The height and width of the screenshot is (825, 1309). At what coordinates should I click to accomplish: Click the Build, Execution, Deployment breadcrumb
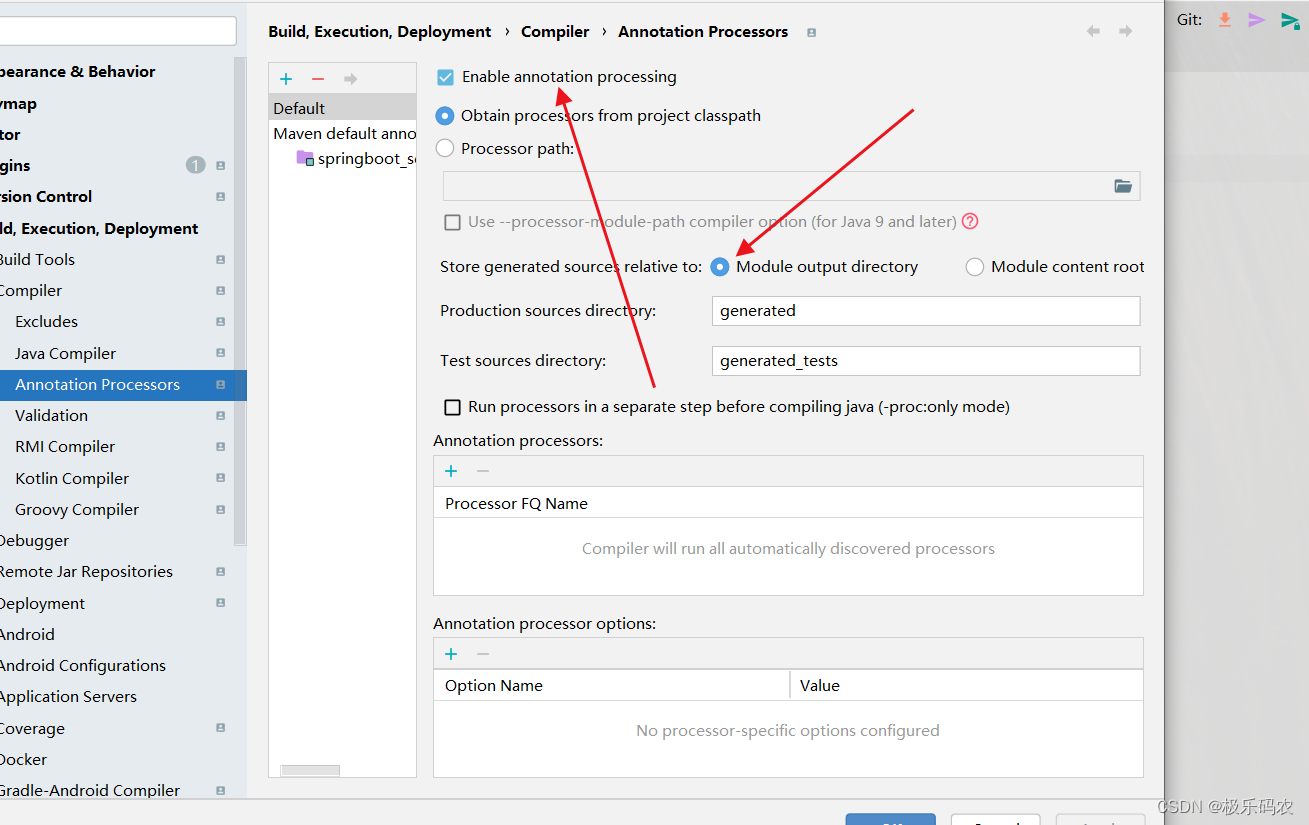[380, 32]
